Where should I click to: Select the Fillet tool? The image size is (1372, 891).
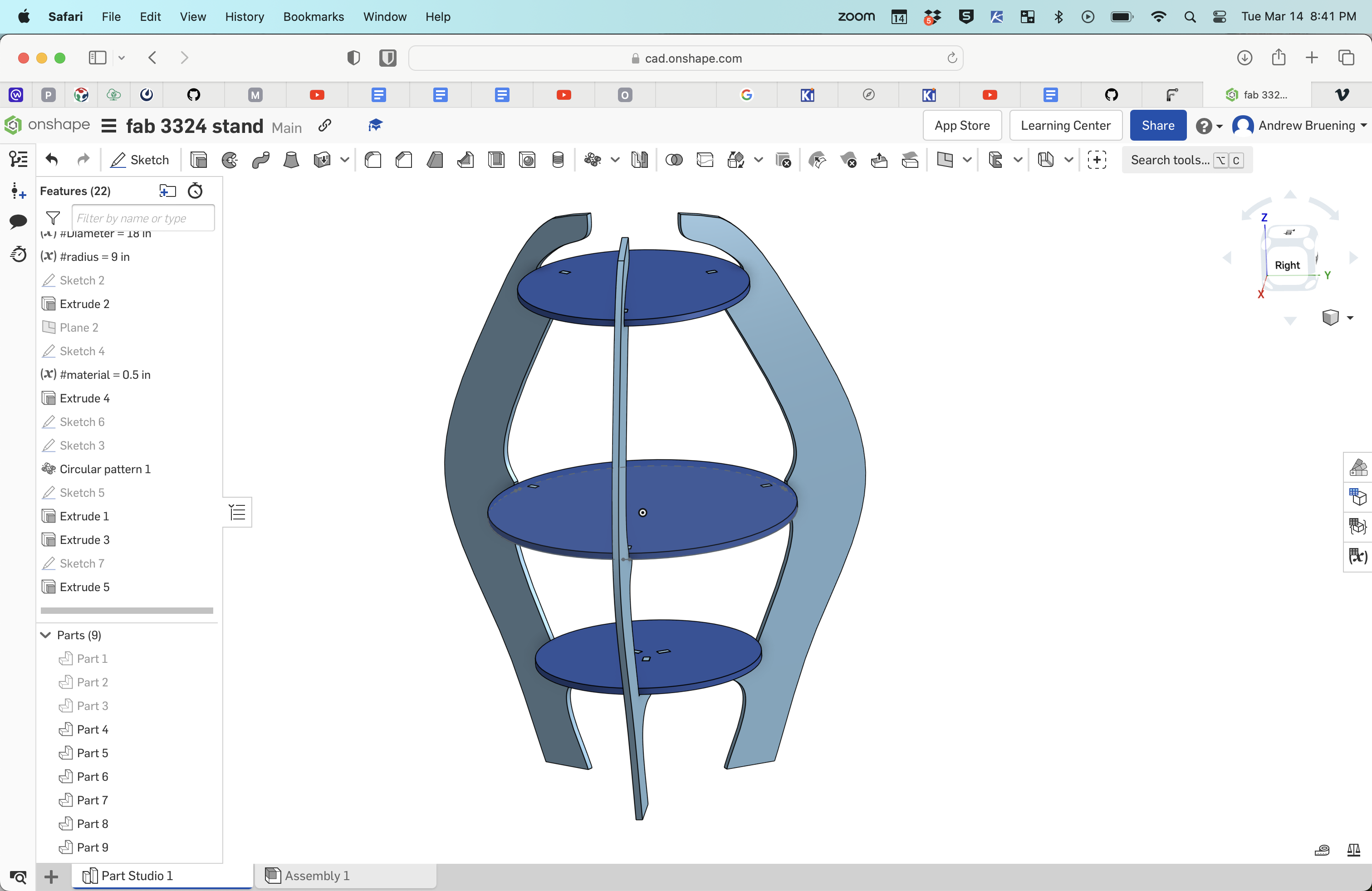[x=373, y=160]
